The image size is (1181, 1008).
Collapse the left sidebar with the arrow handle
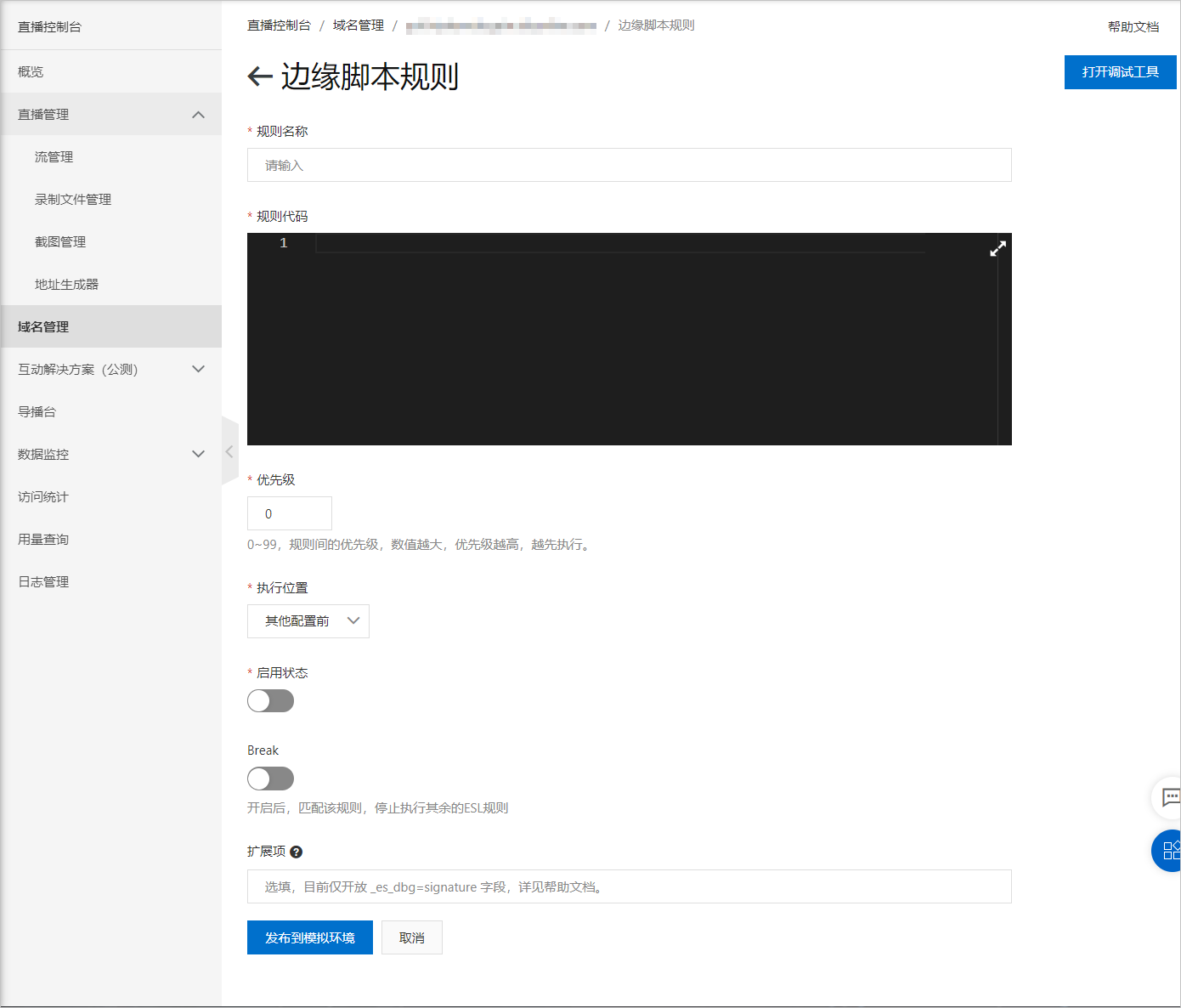(x=229, y=451)
